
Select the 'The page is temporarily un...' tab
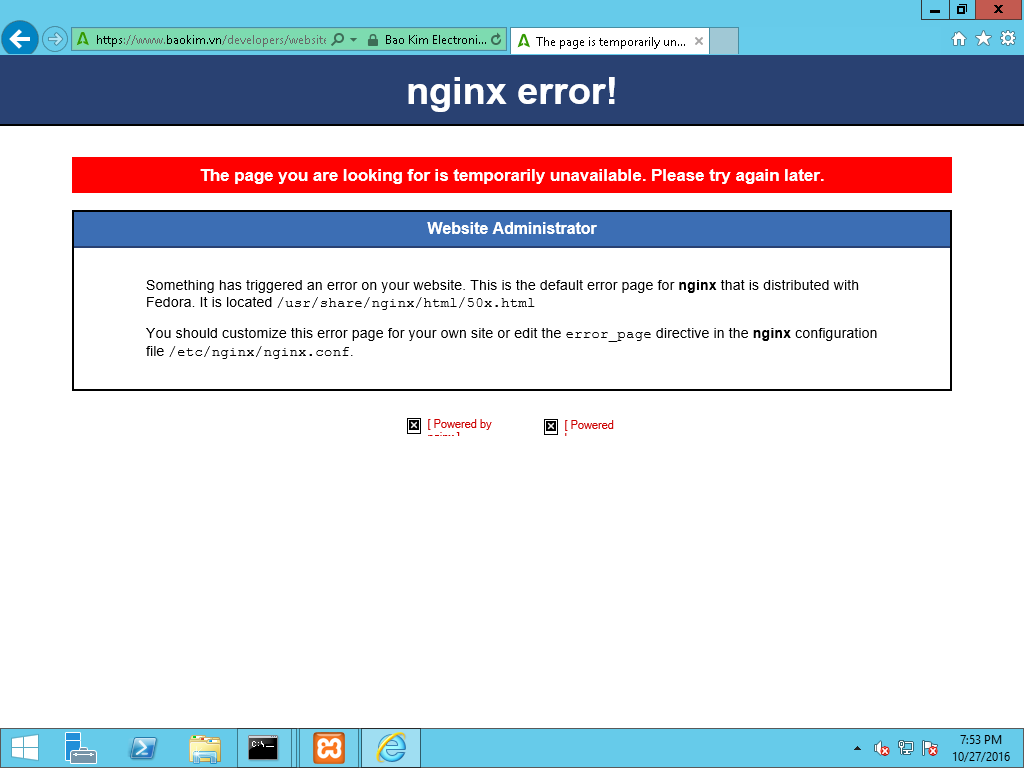pos(610,41)
